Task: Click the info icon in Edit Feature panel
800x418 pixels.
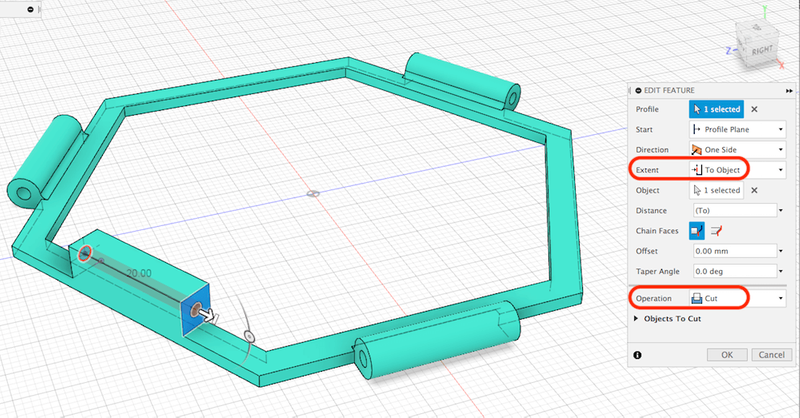Action: [638, 354]
